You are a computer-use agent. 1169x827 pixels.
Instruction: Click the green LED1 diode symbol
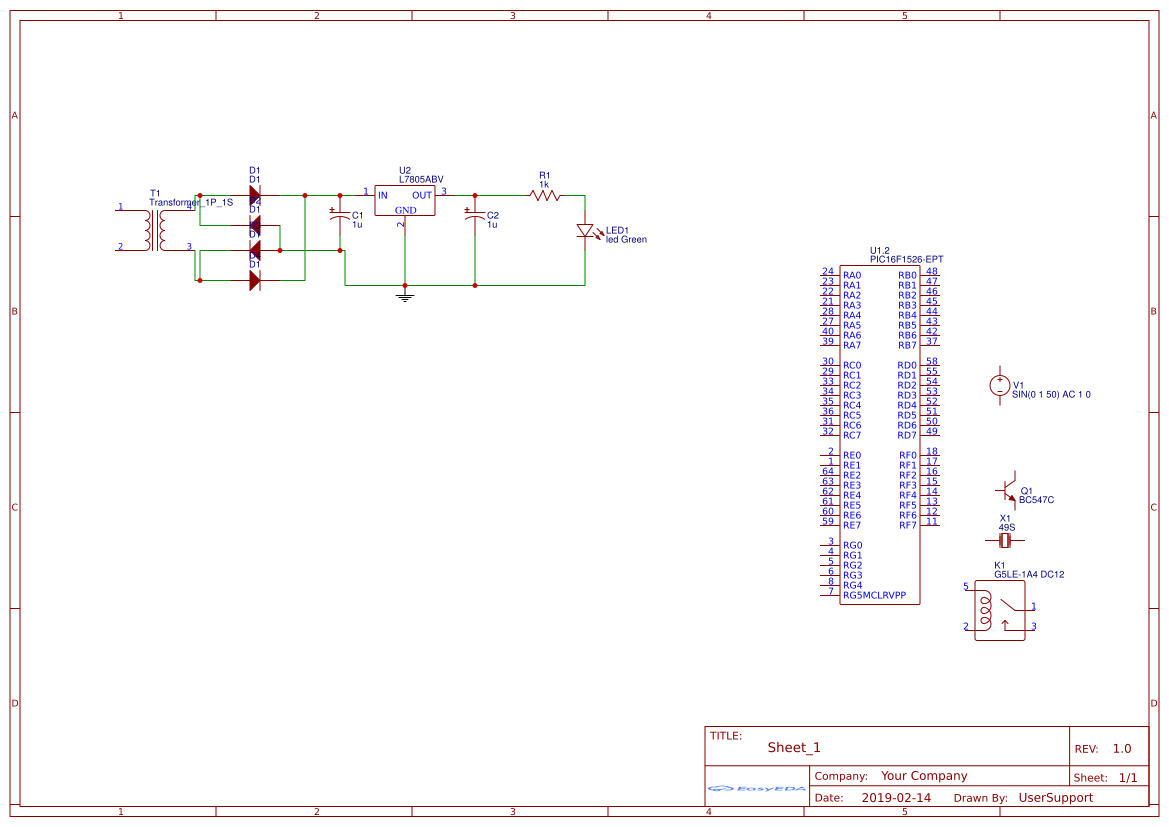[x=585, y=232]
